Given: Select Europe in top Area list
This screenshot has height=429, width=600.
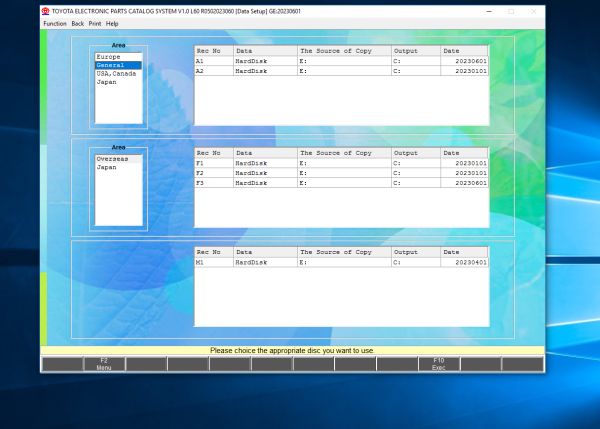Looking at the screenshot, I should 118,57.
